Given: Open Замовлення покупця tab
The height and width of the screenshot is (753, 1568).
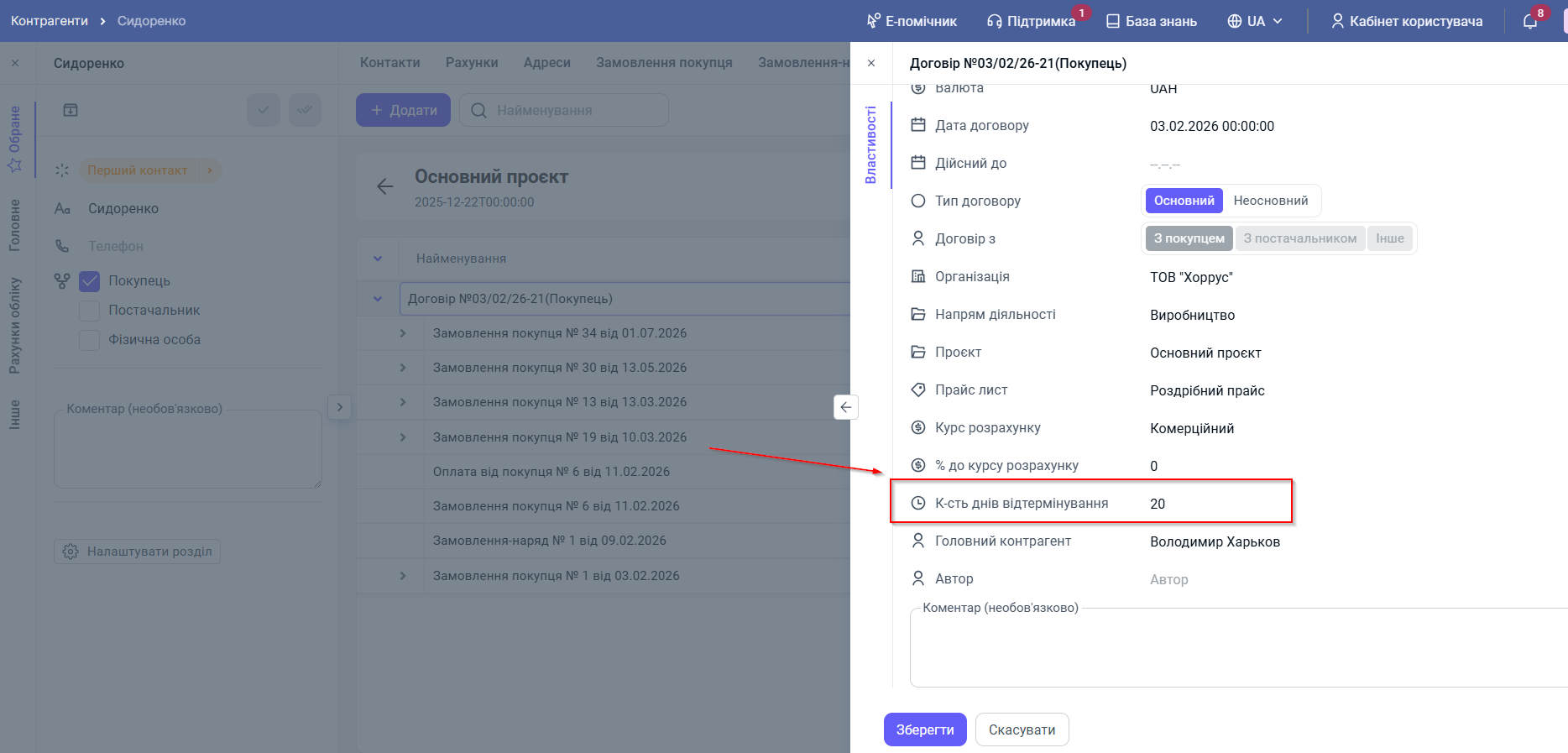Looking at the screenshot, I should click(664, 63).
